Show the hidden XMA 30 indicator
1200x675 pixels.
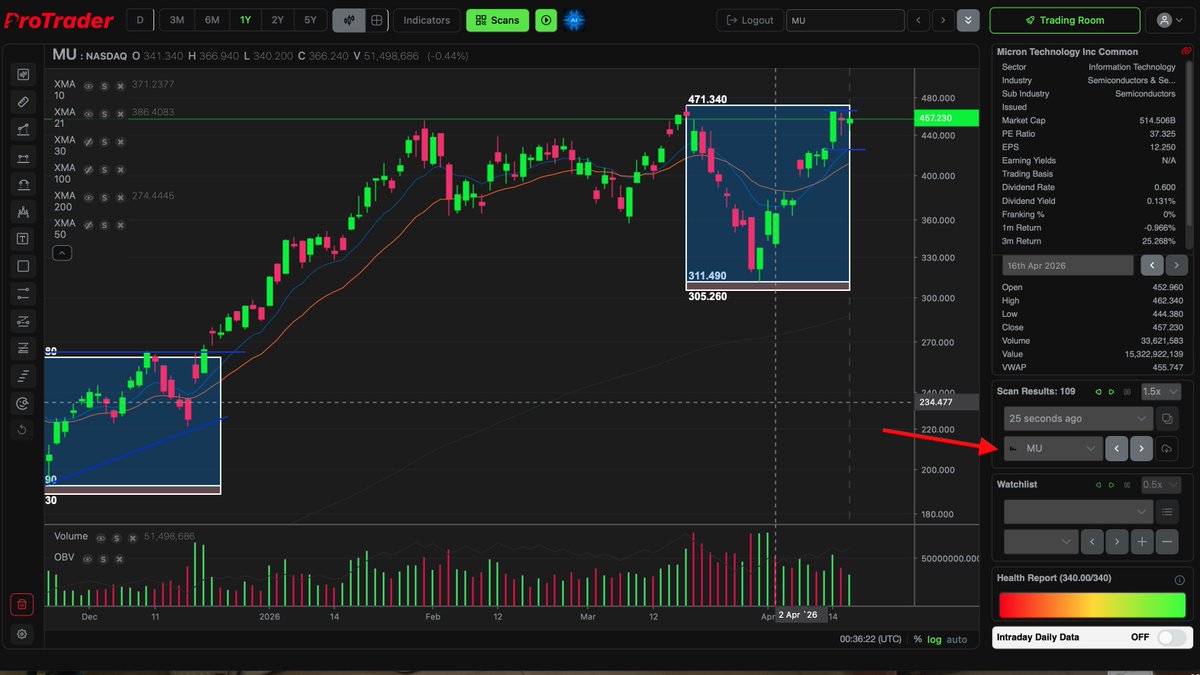coord(90,141)
